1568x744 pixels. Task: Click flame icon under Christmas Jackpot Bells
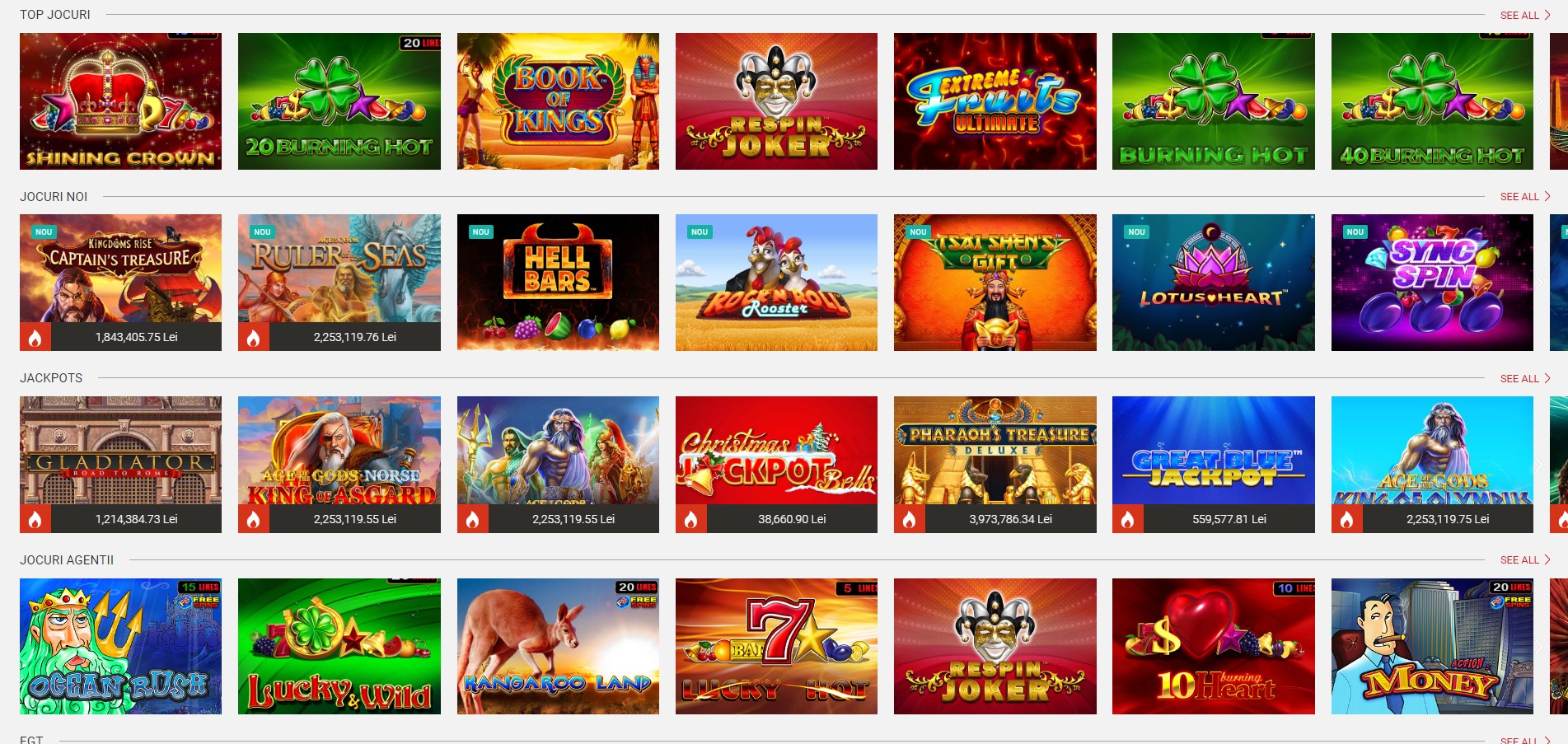tap(691, 519)
